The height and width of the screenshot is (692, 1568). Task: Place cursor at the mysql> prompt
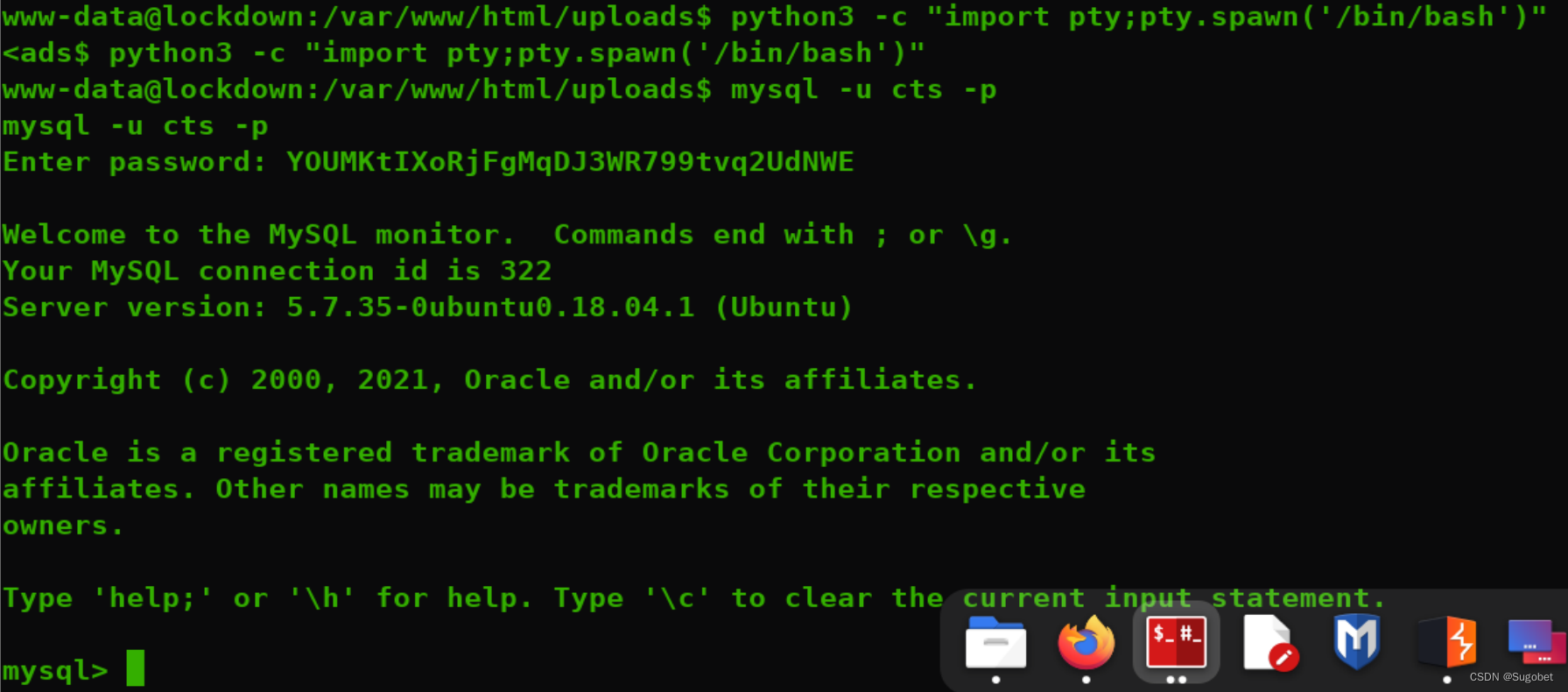[x=135, y=669]
